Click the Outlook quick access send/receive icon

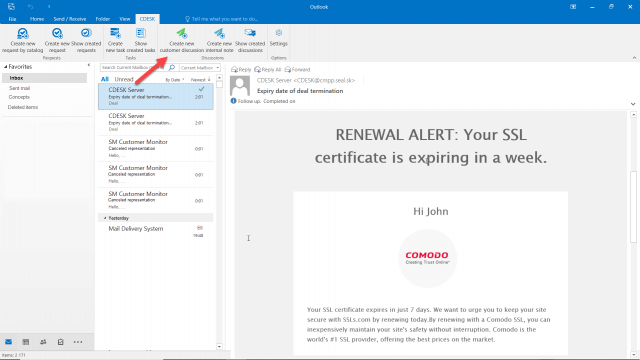coord(11,7)
